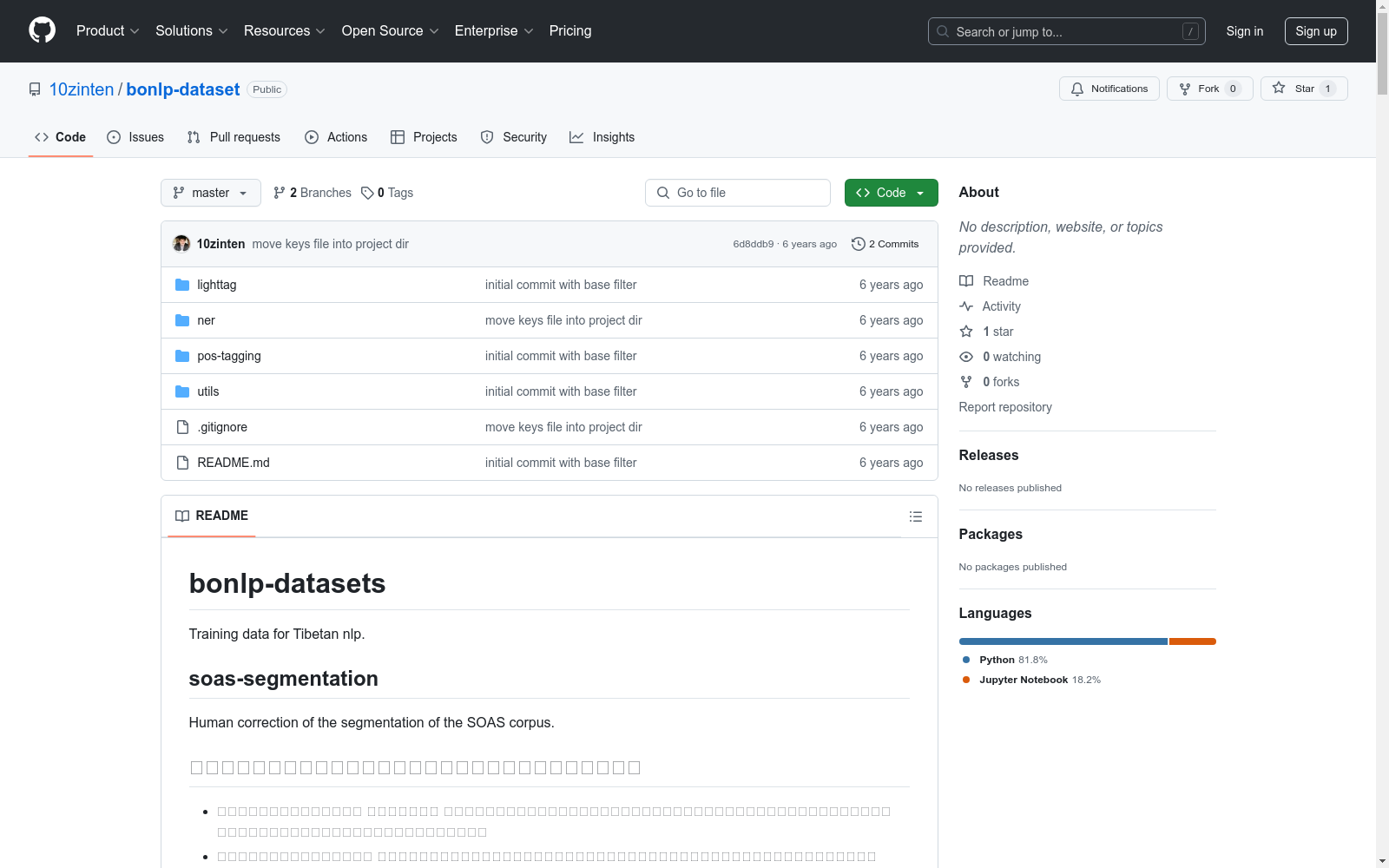The width and height of the screenshot is (1389, 868).
Task: Click the eye icon beside 0 watching
Action: point(966,357)
